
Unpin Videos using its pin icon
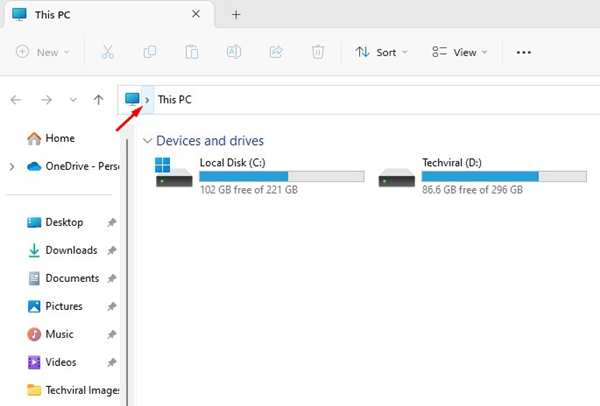click(112, 362)
